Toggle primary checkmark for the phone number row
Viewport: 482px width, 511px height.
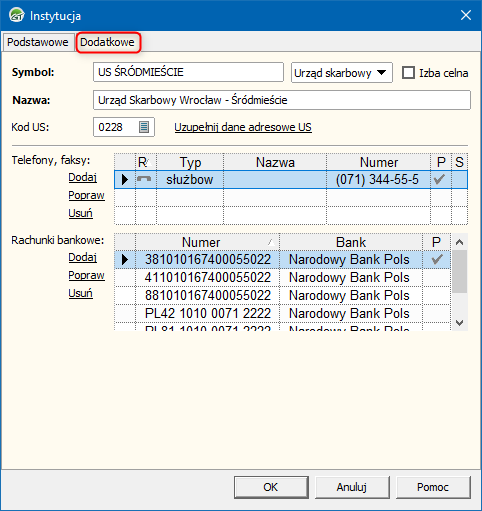(x=440, y=179)
